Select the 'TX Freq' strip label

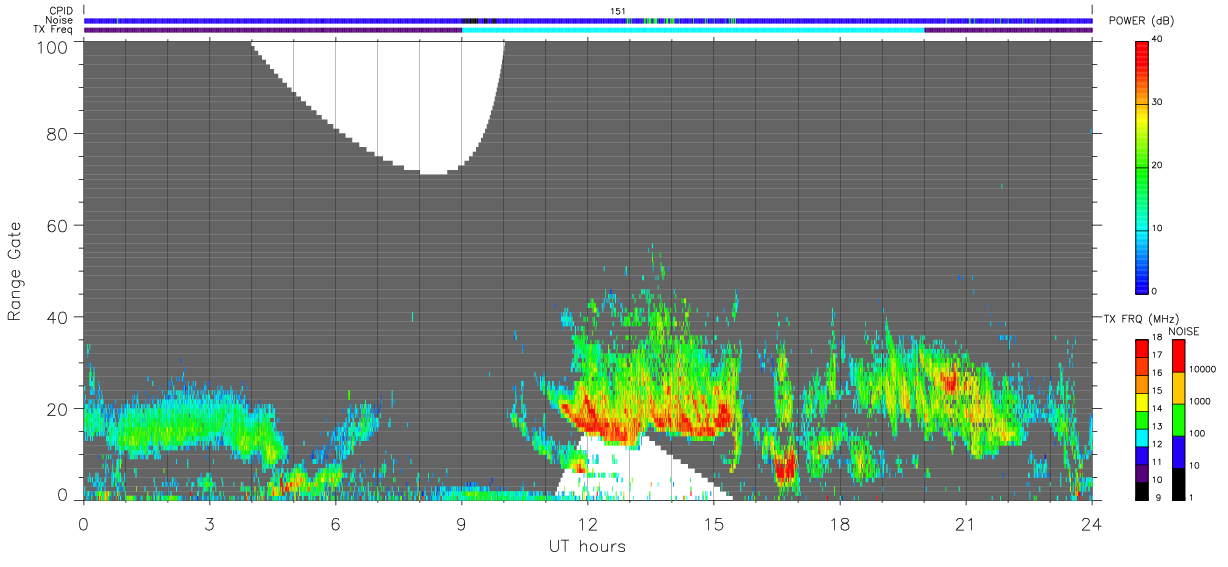[54, 30]
